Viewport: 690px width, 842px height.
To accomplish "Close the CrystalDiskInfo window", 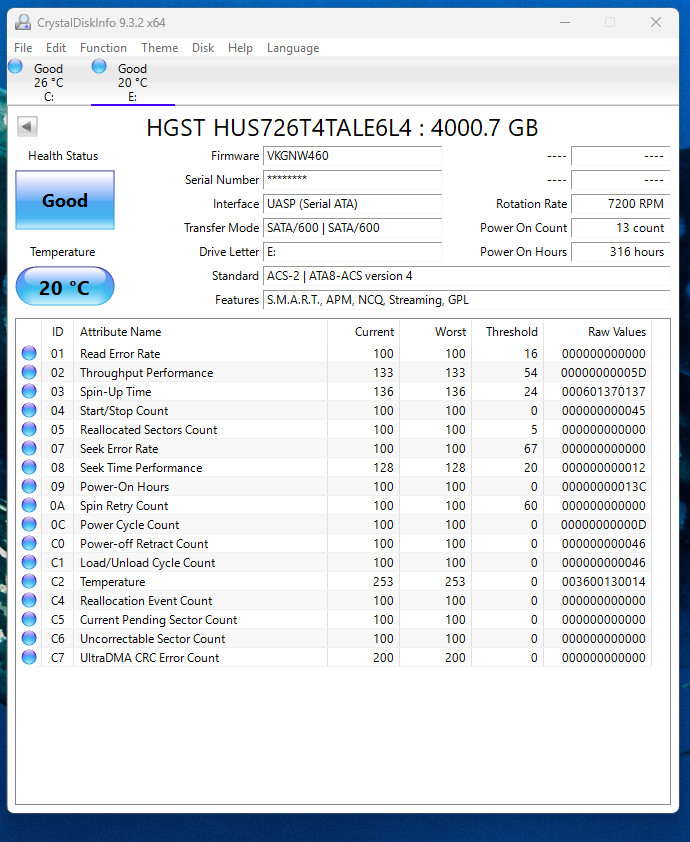I will [x=656, y=22].
